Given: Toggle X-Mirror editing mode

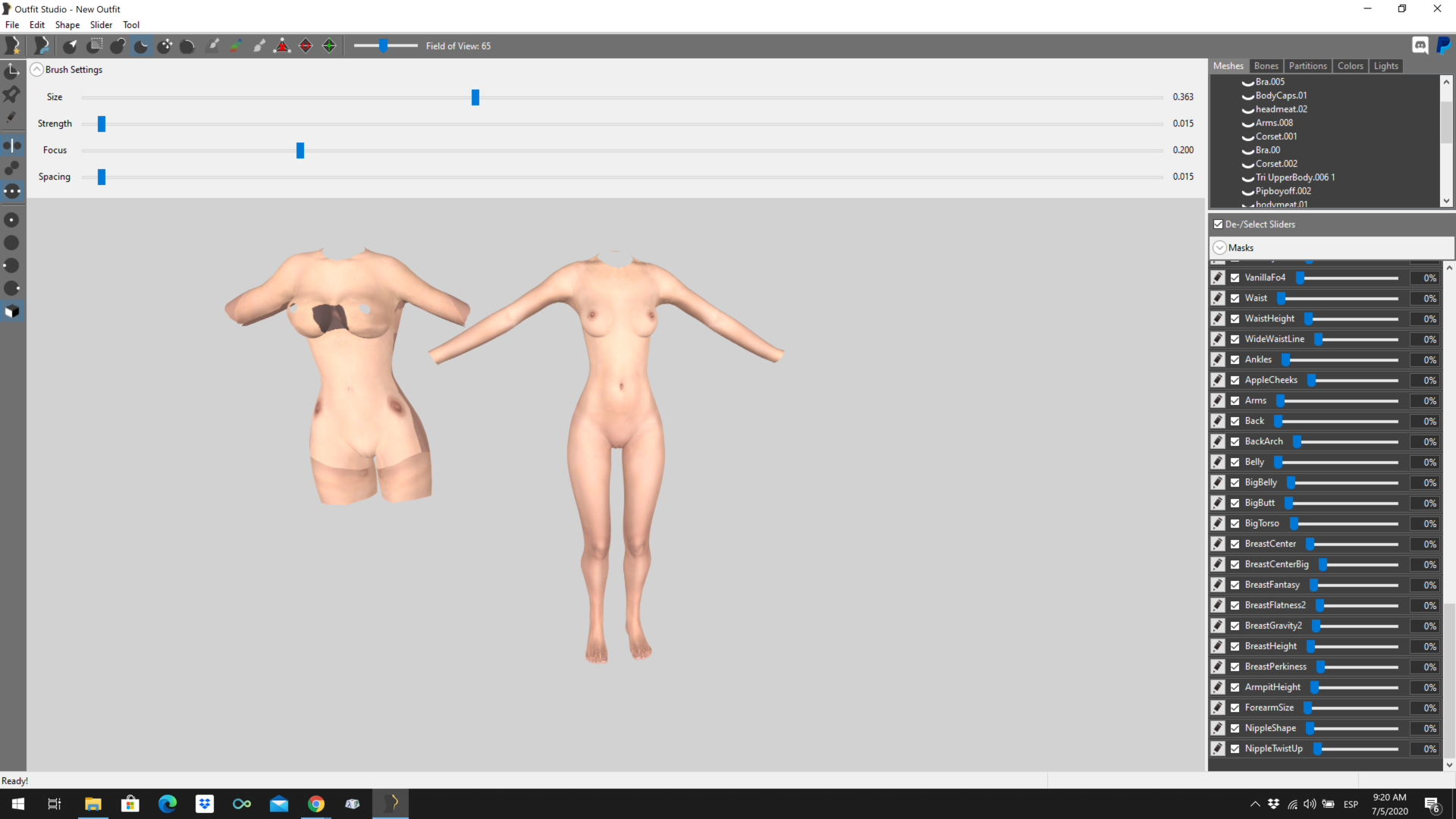Looking at the screenshot, I should (x=12, y=145).
